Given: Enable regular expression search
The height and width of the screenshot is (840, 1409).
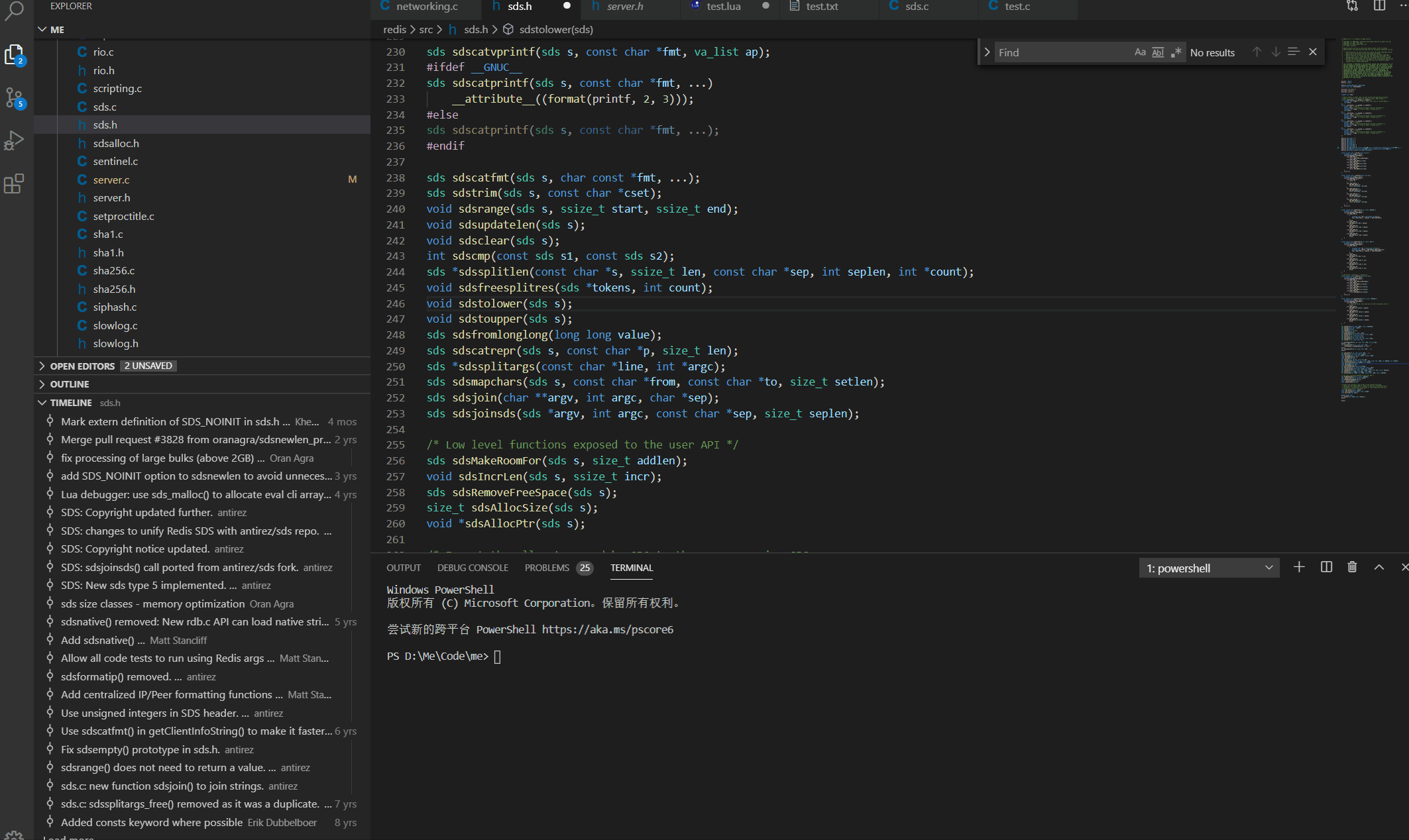Looking at the screenshot, I should pos(1176,52).
